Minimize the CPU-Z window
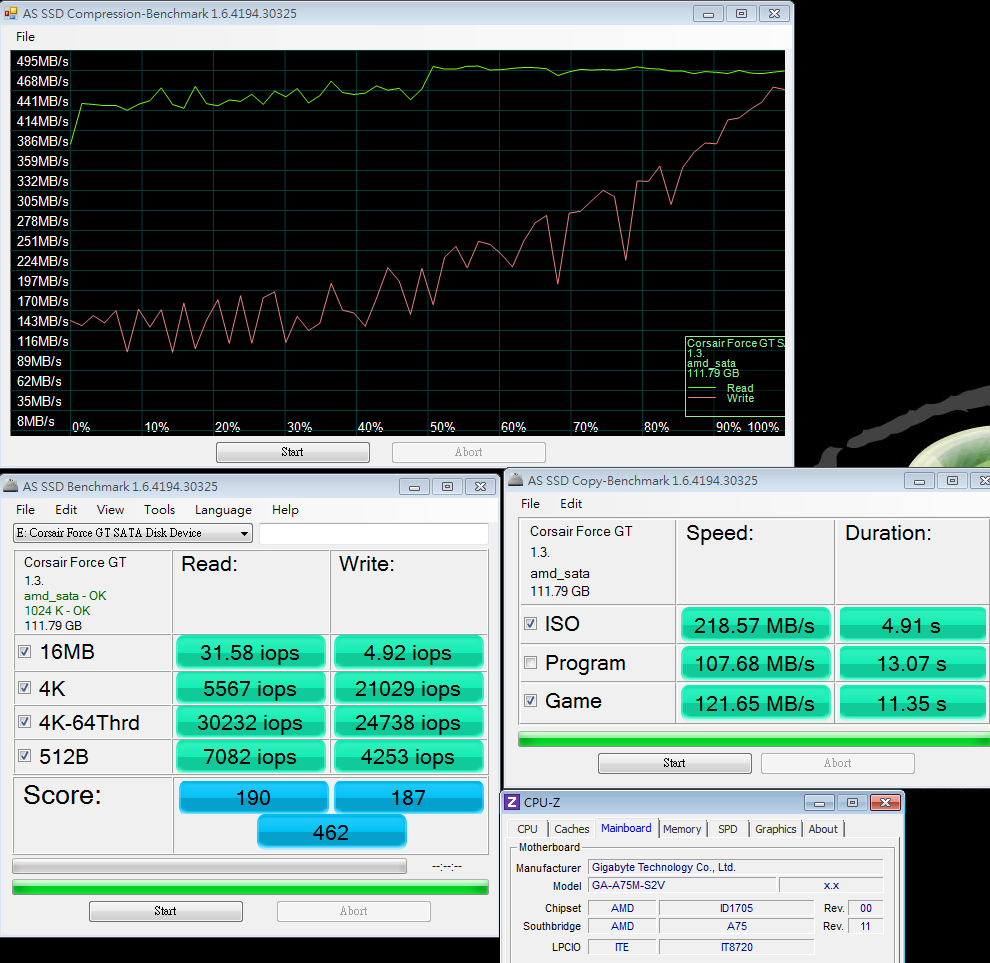The image size is (990, 963). (820, 803)
